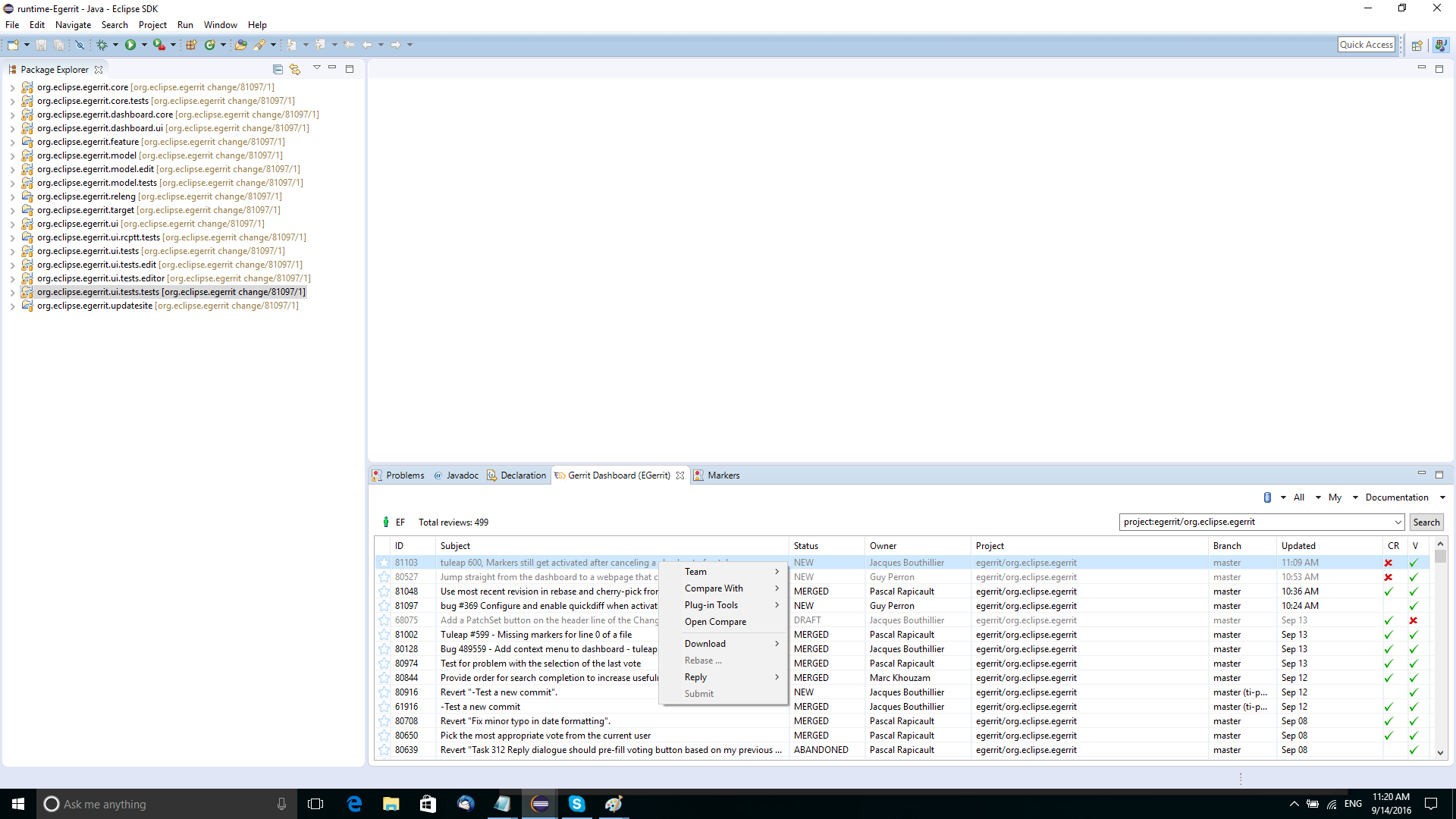This screenshot has height=819, width=1456.
Task: Star review 80527
Action: tap(384, 577)
